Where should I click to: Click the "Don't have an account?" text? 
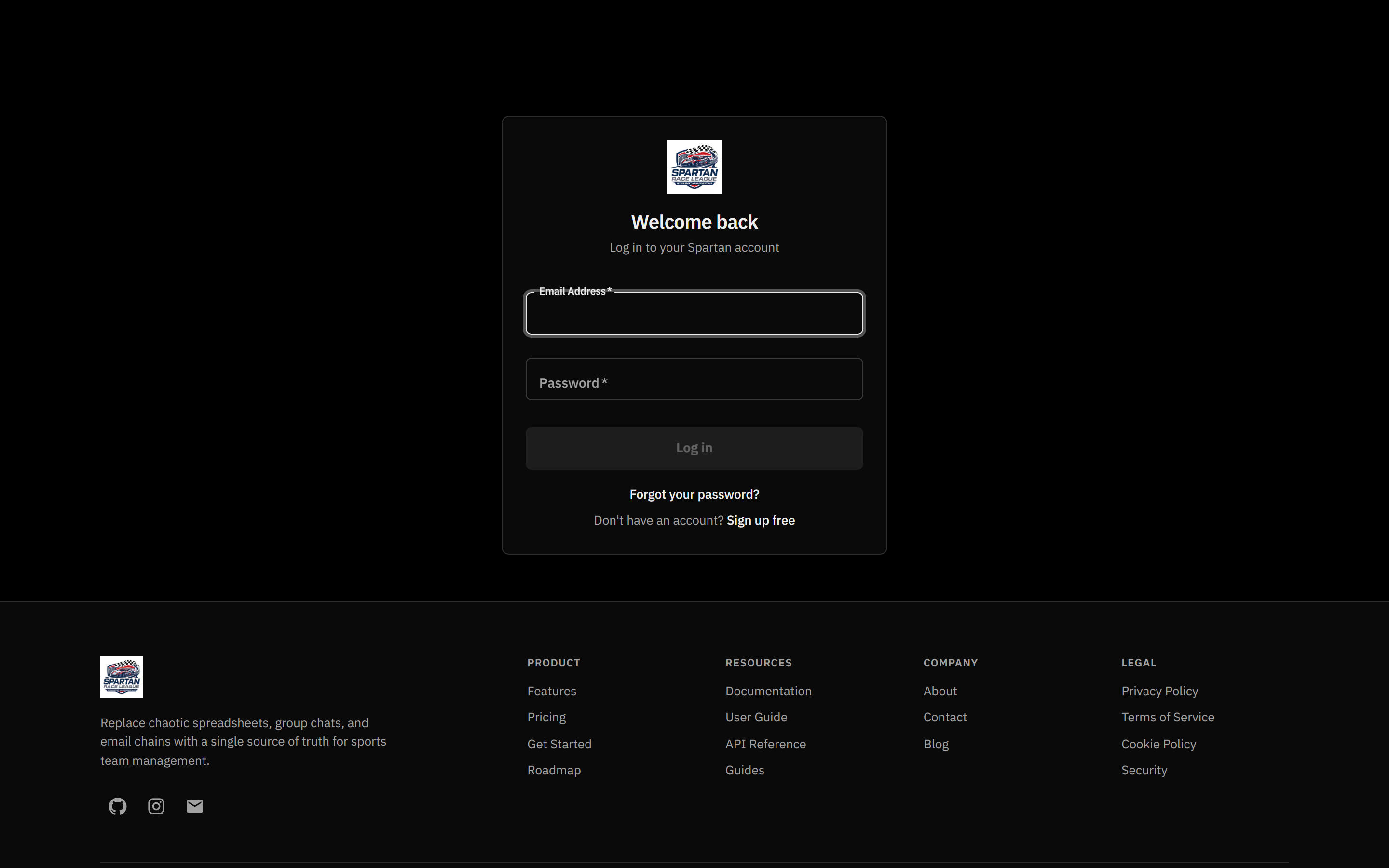(658, 520)
